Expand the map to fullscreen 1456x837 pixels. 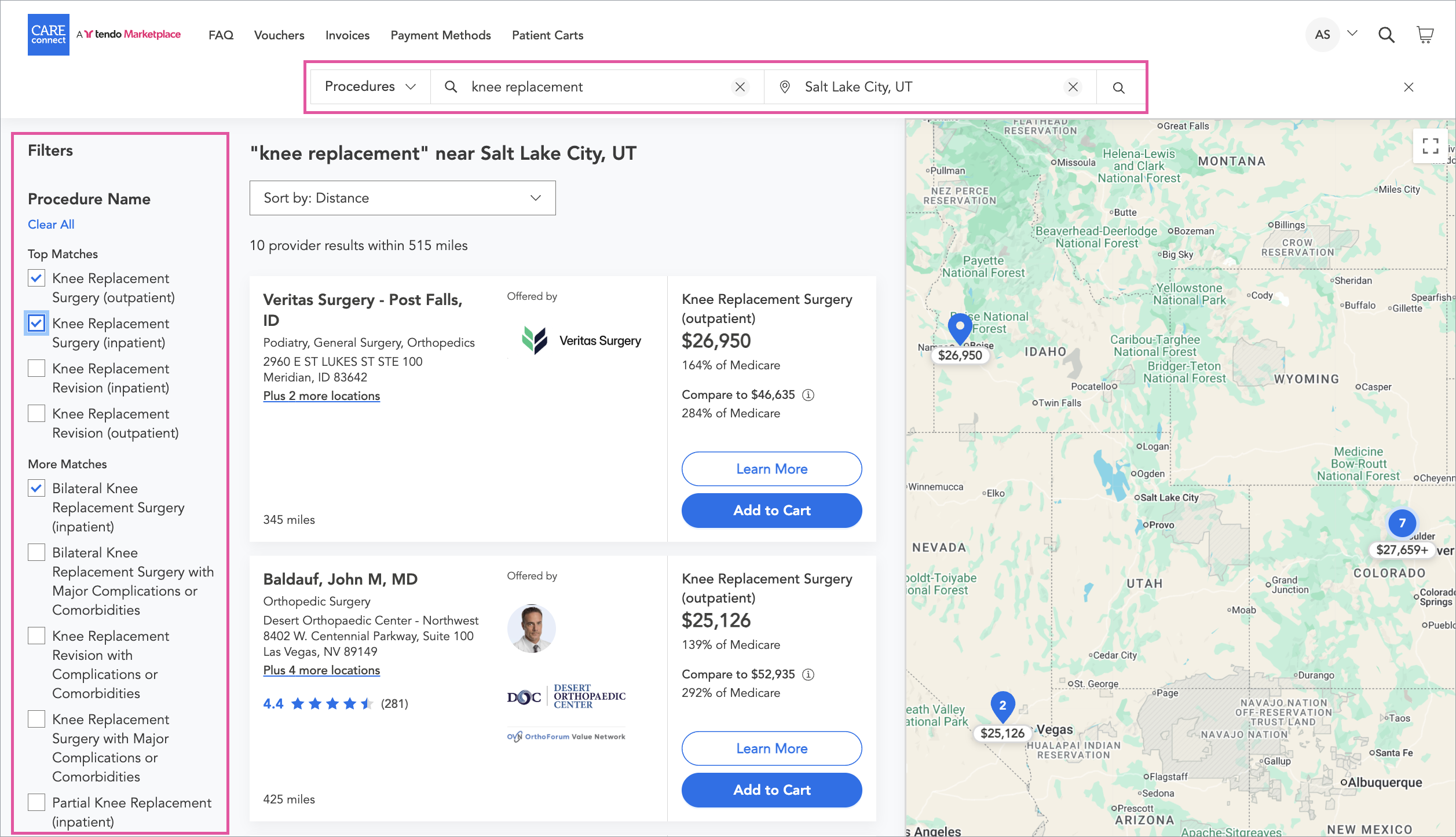[1430, 146]
